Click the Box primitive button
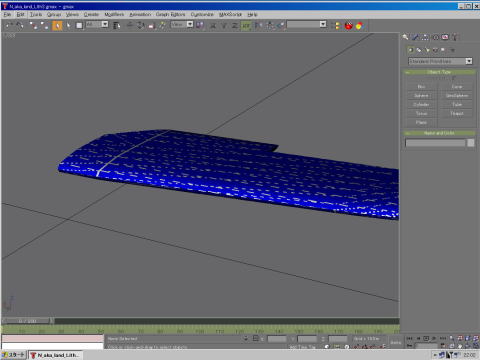This screenshot has height=360, width=480. (x=421, y=87)
